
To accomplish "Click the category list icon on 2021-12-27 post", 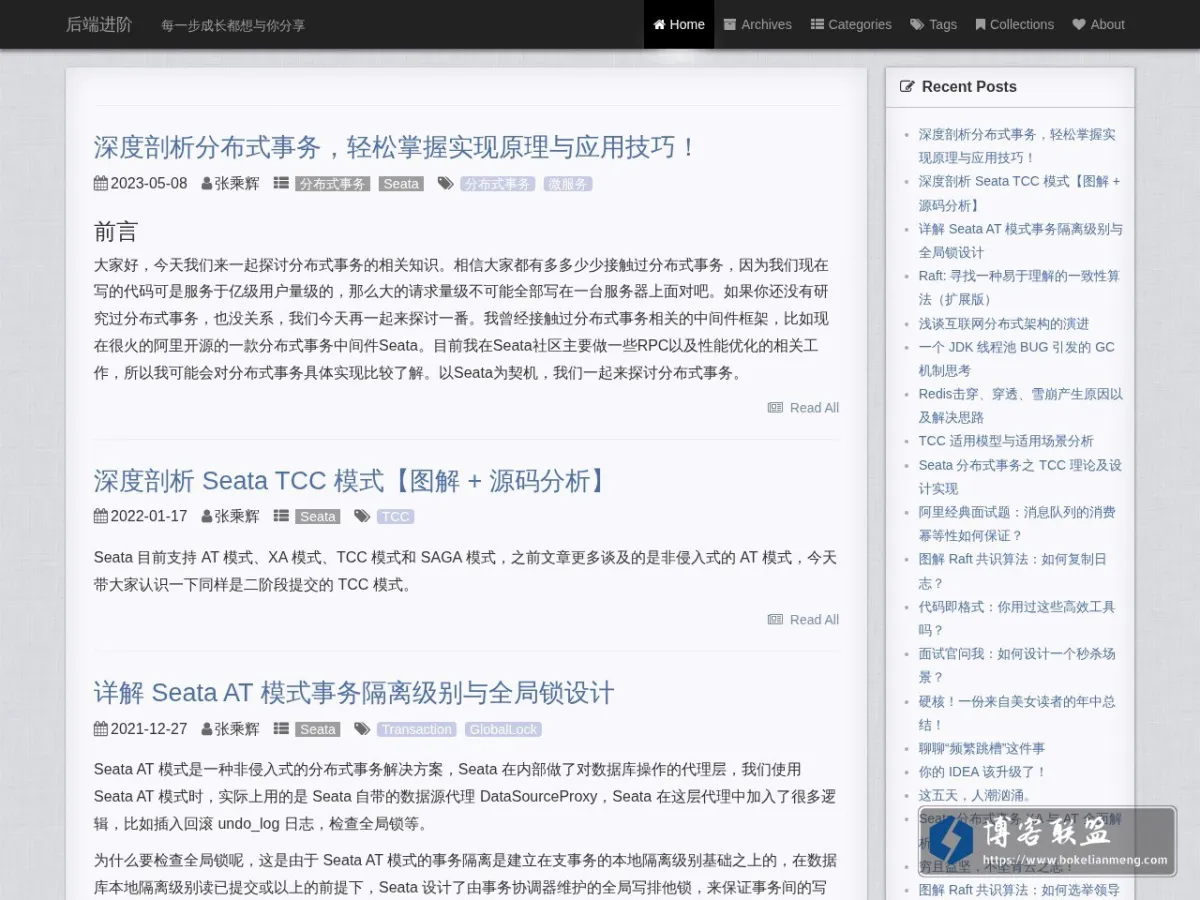I will [281, 729].
